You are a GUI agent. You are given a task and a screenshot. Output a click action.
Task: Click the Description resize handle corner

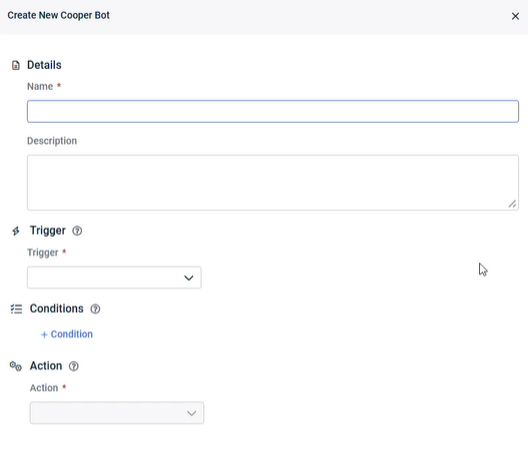(x=512, y=204)
